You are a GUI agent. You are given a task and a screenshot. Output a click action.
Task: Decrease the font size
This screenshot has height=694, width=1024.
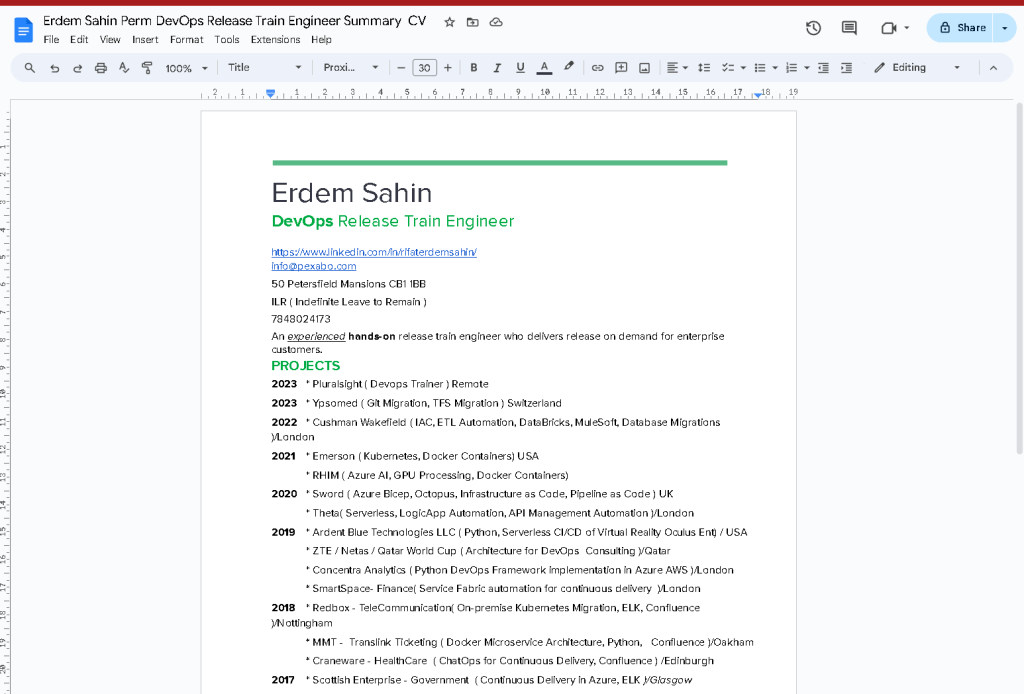click(401, 68)
